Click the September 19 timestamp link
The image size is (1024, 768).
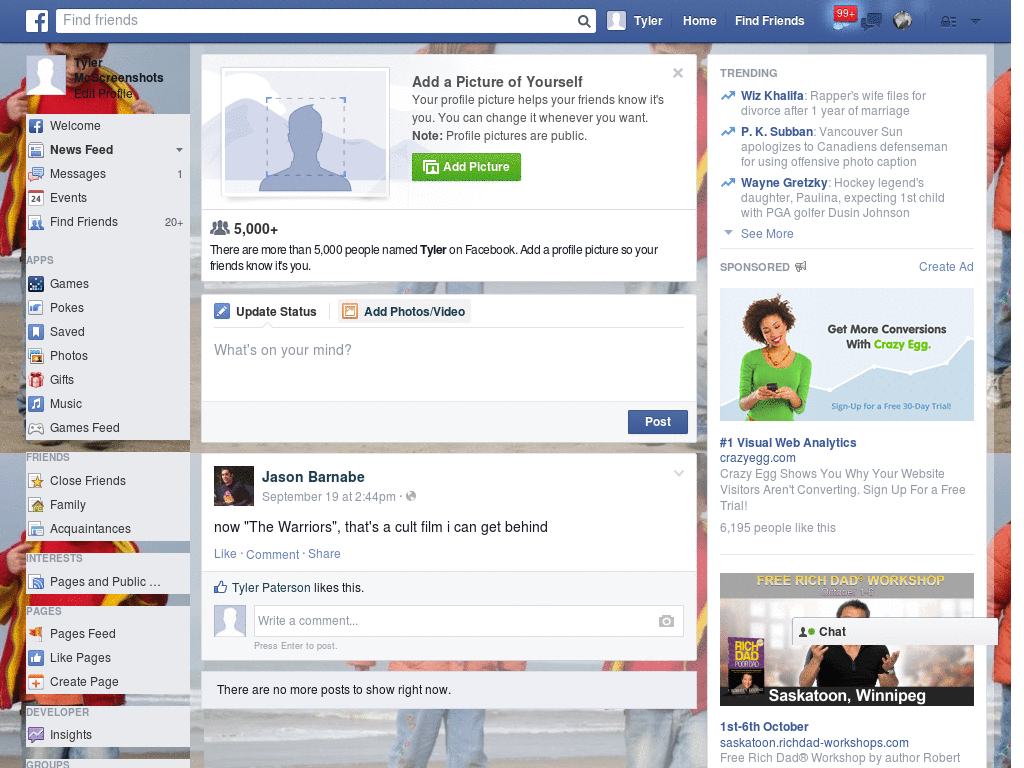(328, 497)
